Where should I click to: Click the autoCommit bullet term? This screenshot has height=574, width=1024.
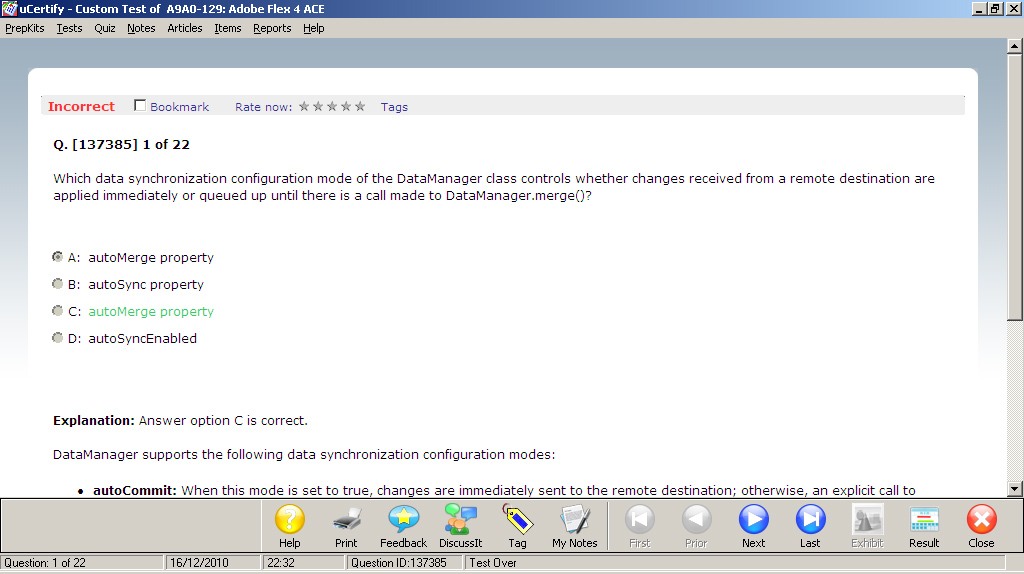135,490
